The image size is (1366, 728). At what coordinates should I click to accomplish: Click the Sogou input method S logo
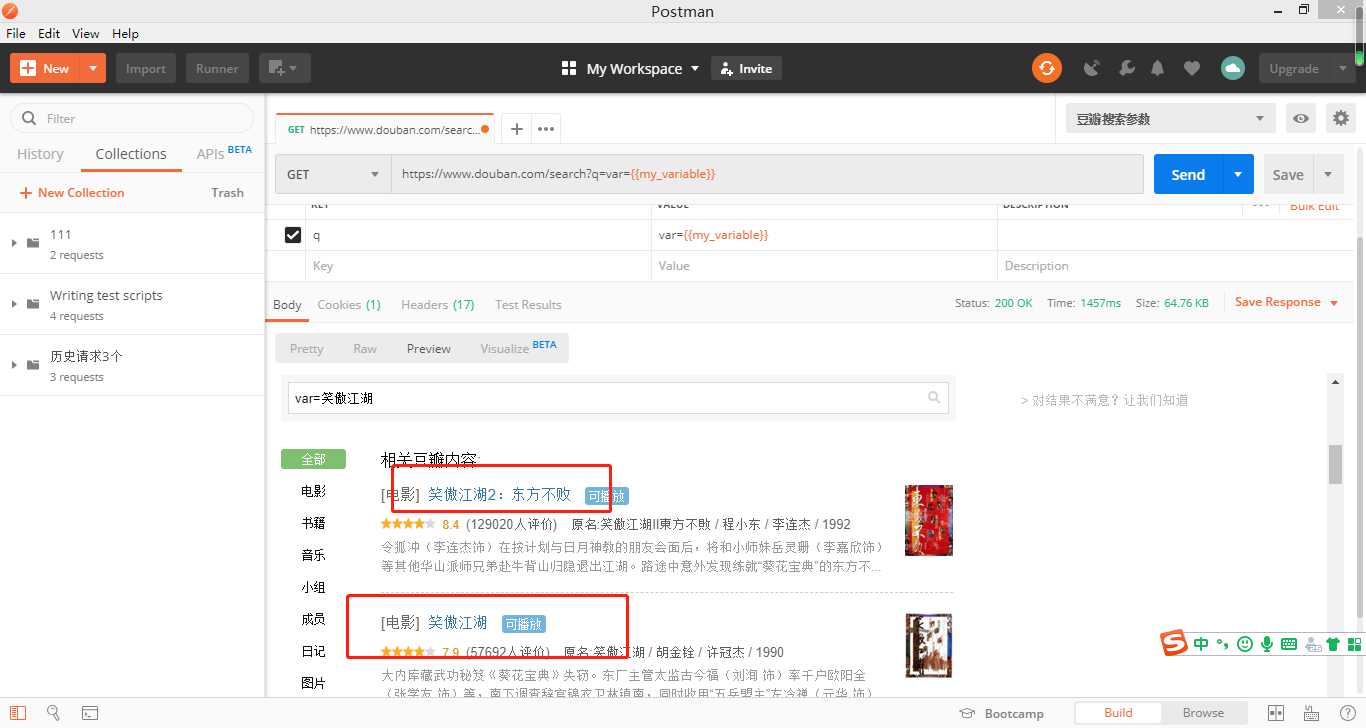(x=1174, y=644)
